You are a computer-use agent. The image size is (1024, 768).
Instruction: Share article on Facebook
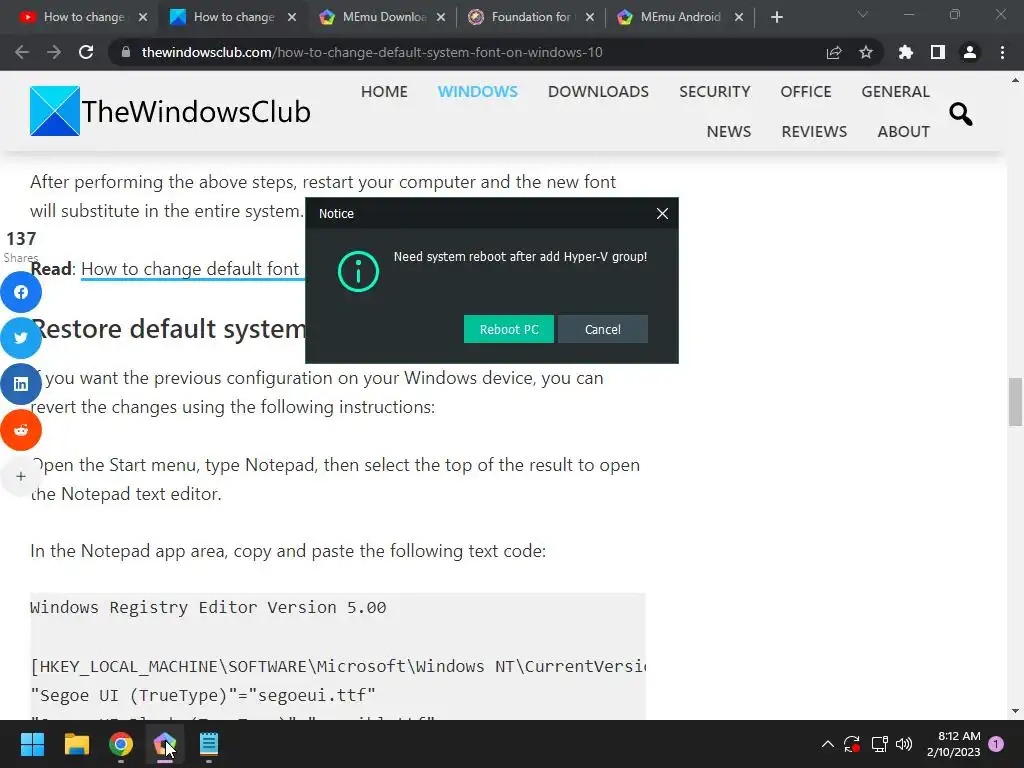coord(21,292)
